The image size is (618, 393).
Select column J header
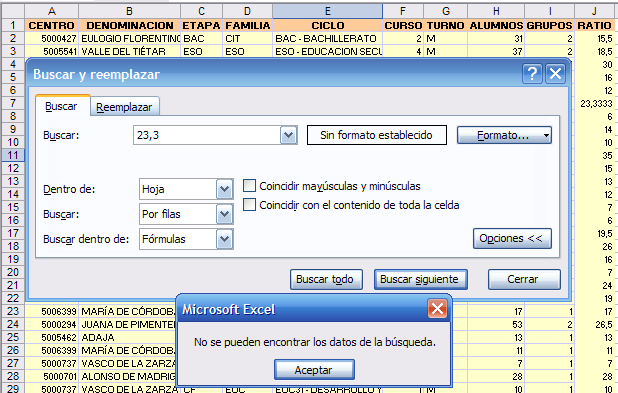594,11
